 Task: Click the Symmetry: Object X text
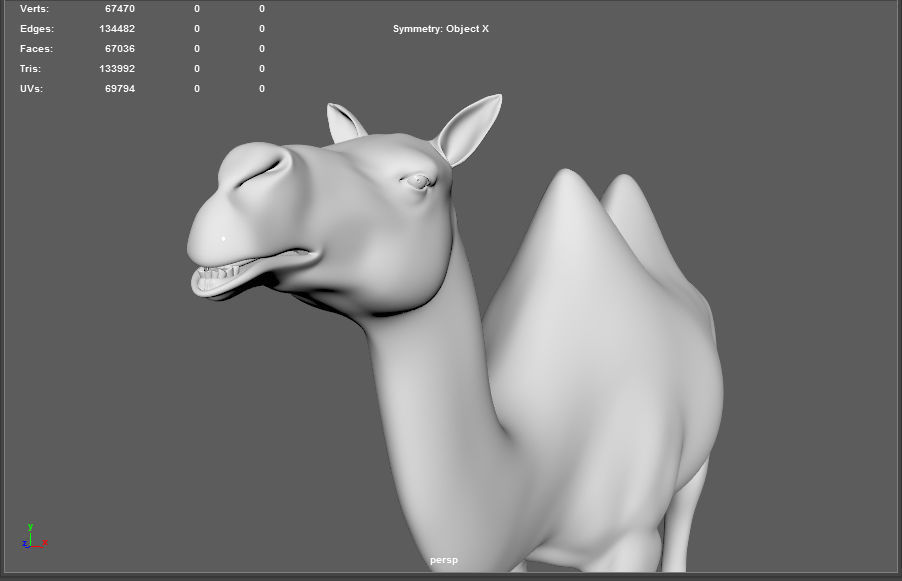441,29
